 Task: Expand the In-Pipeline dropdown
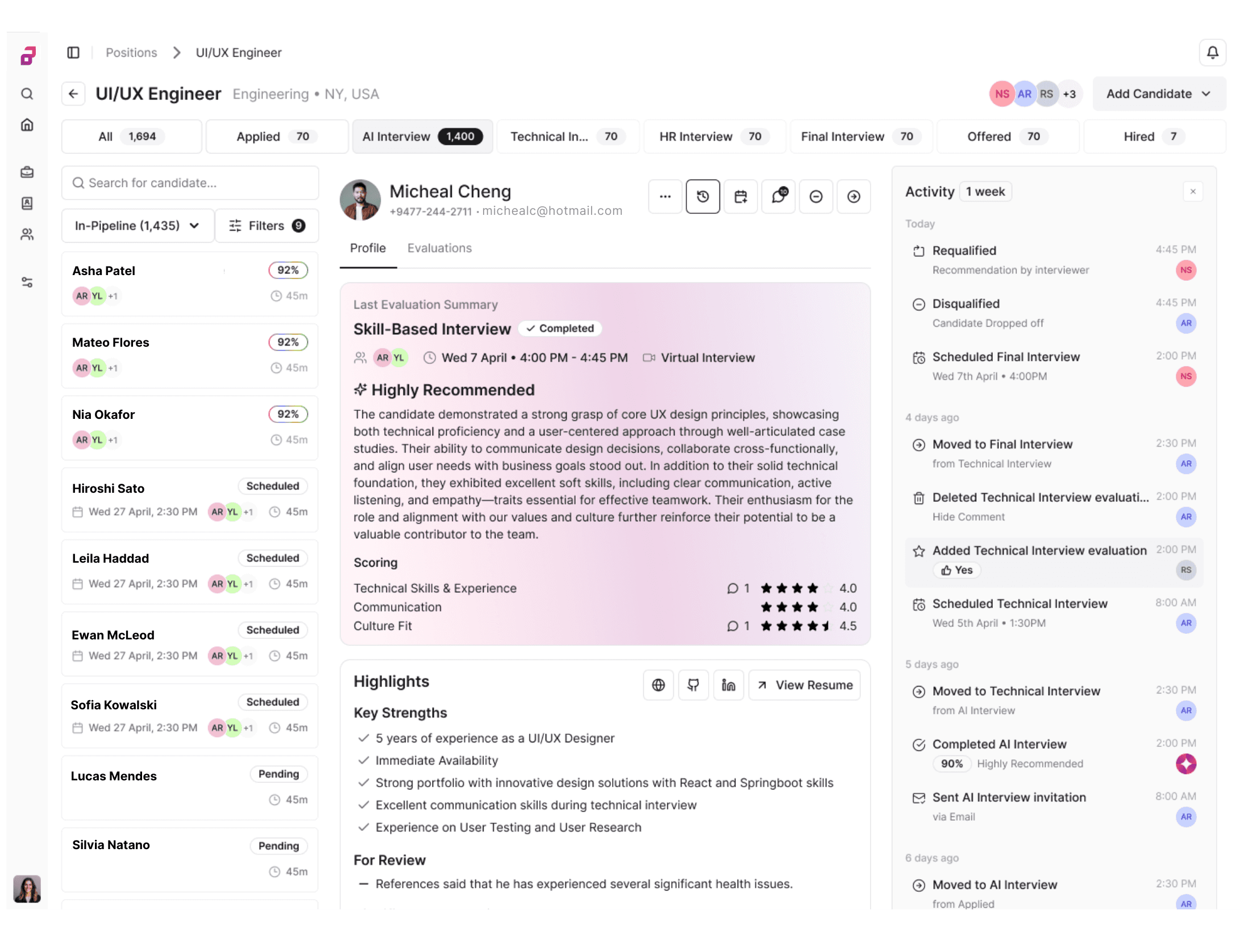coord(138,226)
